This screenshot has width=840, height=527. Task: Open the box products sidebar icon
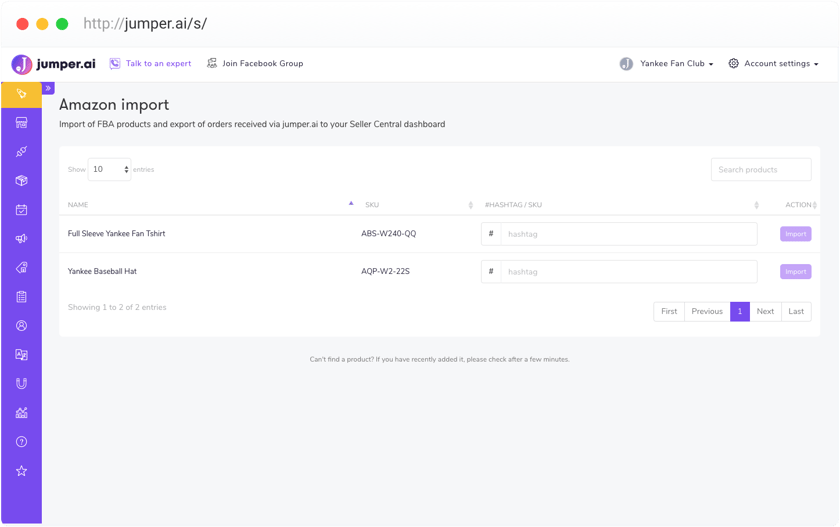point(21,181)
